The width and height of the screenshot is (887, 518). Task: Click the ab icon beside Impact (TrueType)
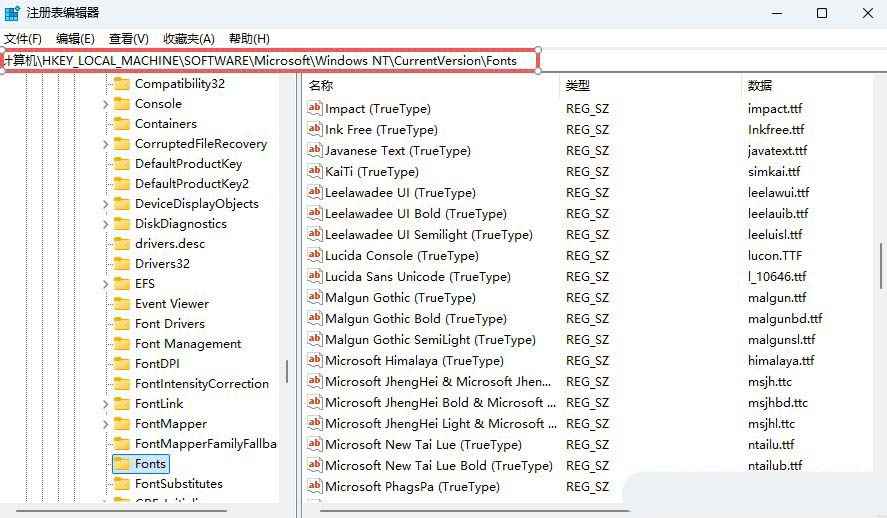[x=315, y=107]
